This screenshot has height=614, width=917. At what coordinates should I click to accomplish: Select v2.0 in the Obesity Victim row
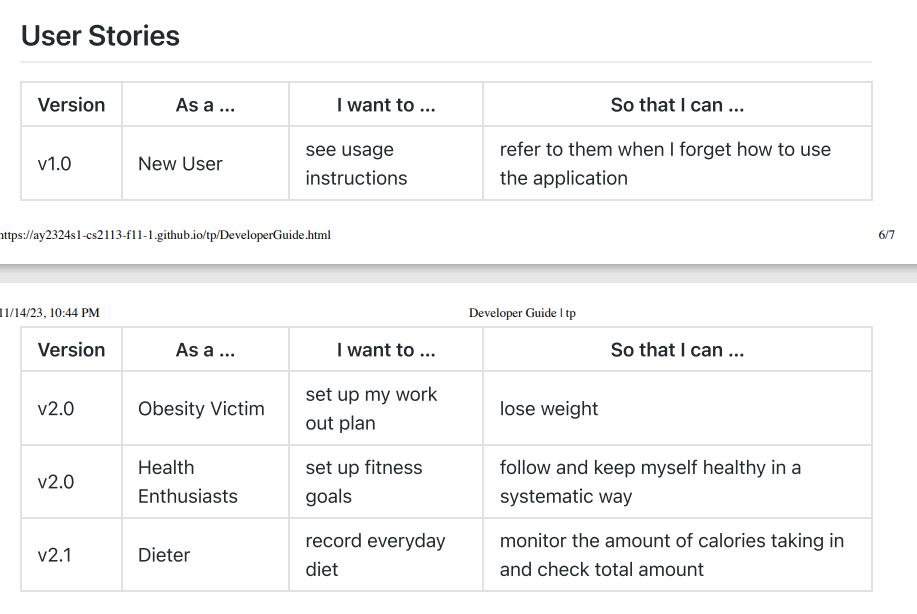click(56, 409)
